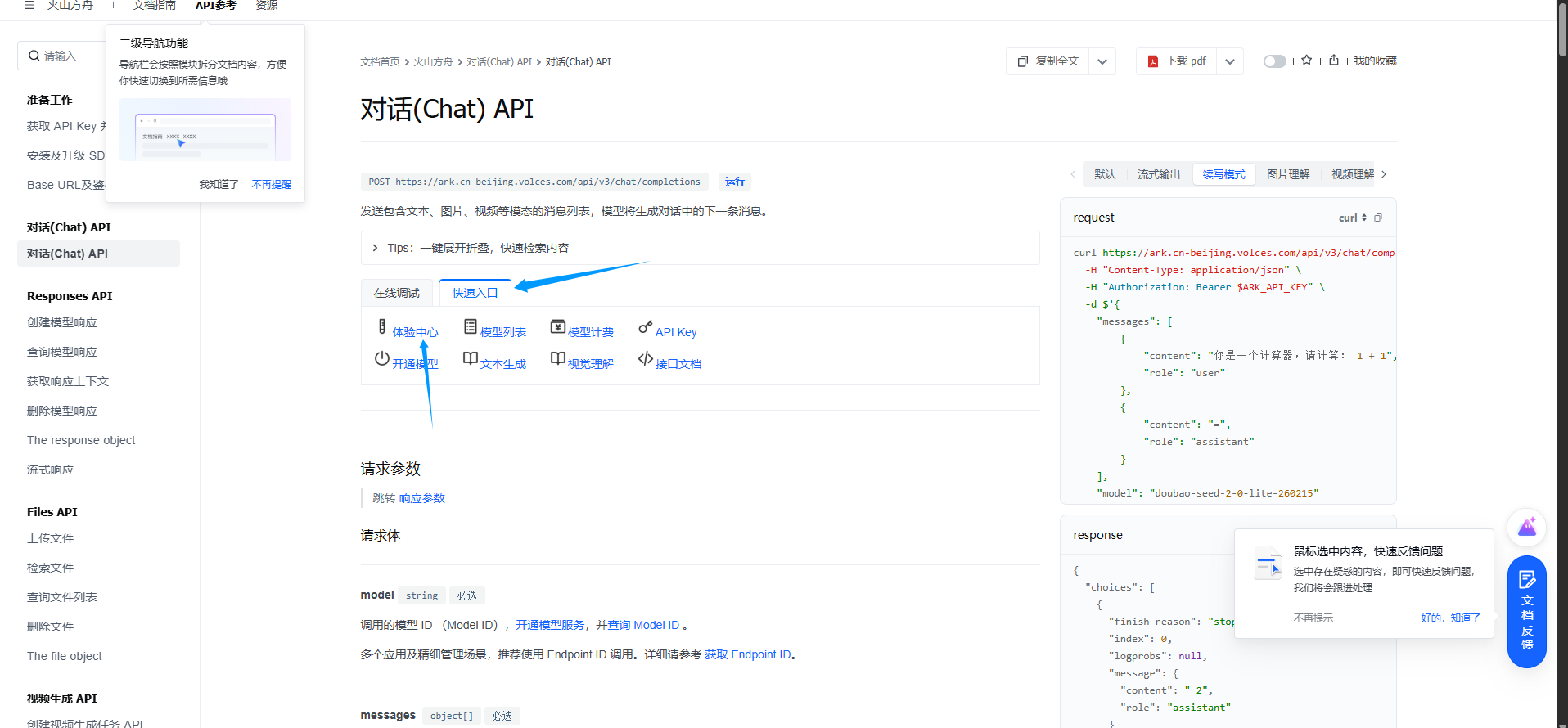Open The response object in the sidebar

[81, 440]
